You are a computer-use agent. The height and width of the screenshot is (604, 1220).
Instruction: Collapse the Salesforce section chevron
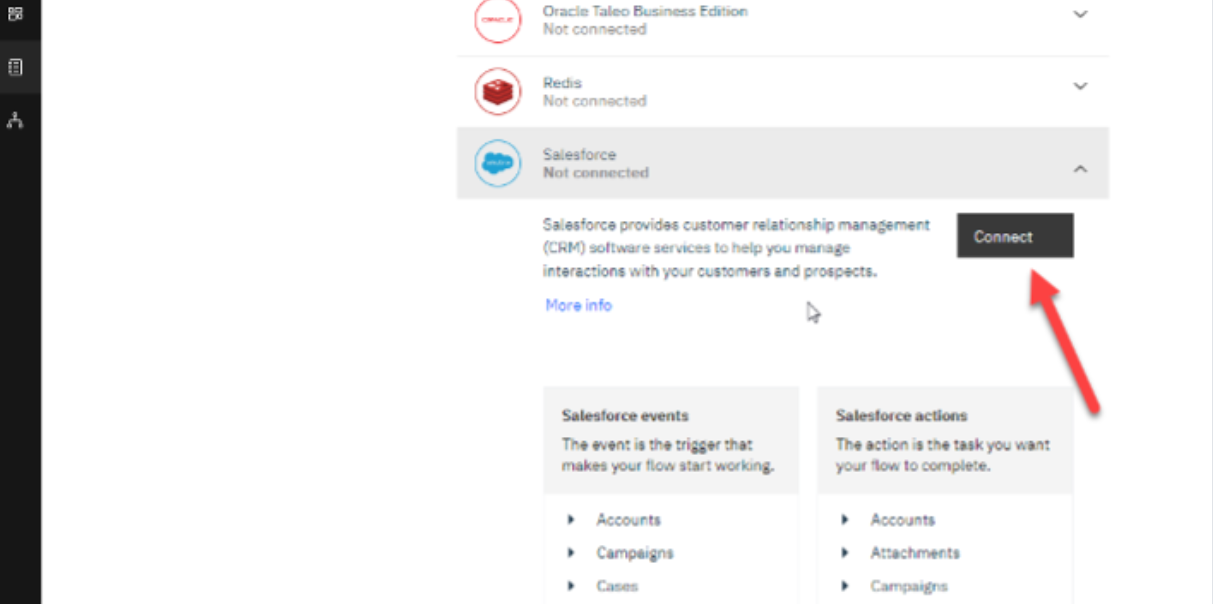point(1080,170)
